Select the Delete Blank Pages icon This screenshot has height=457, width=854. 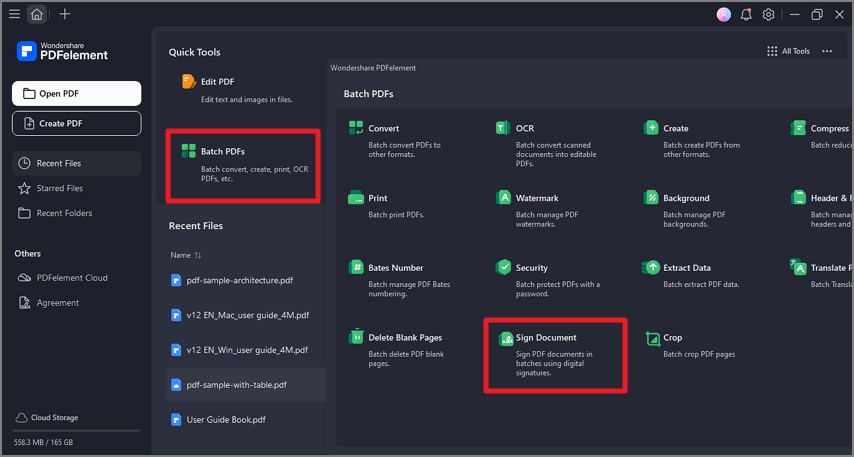(356, 337)
